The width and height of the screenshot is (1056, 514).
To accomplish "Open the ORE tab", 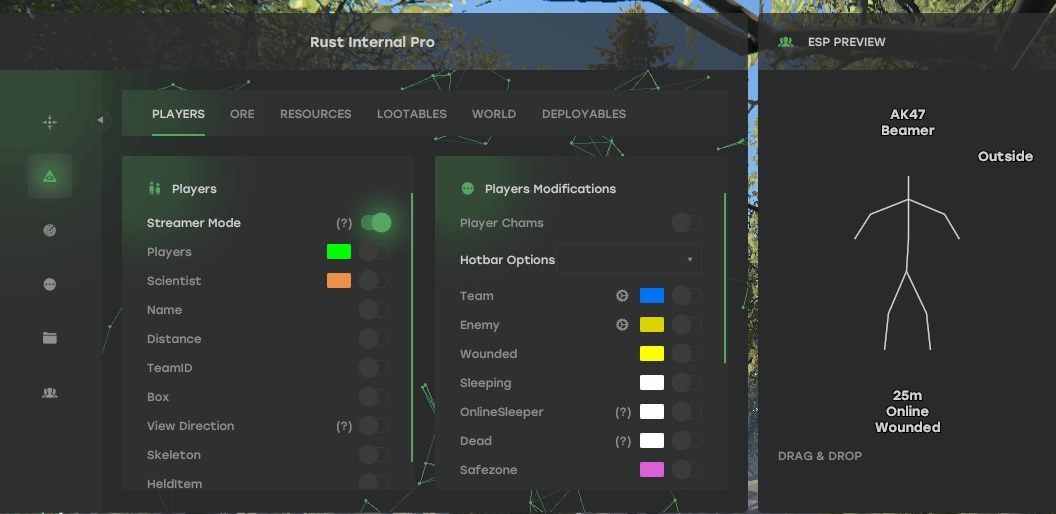I will coord(242,114).
